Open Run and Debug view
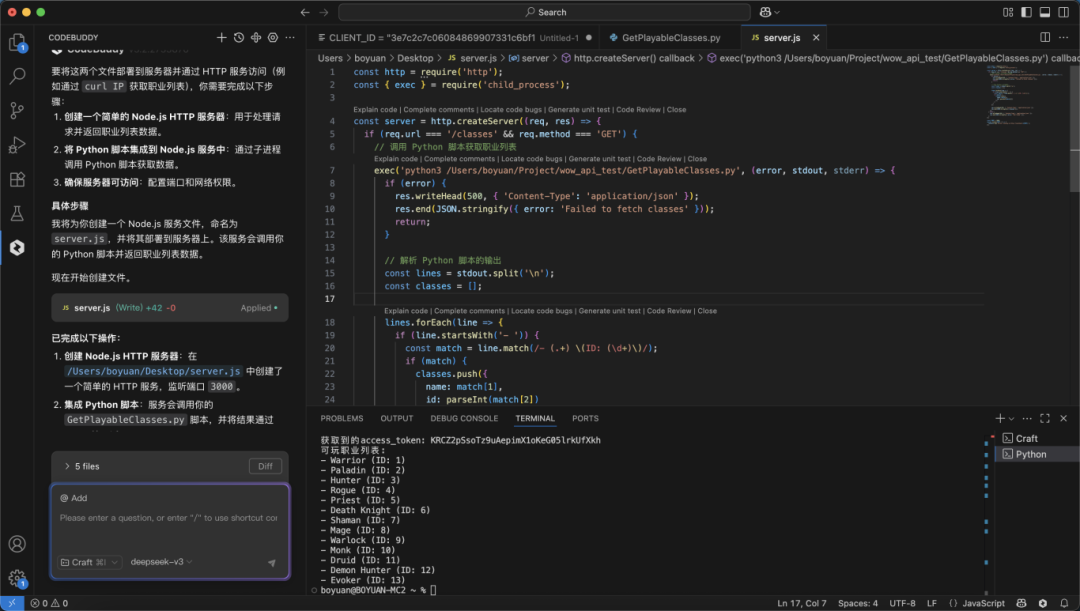 point(17,145)
